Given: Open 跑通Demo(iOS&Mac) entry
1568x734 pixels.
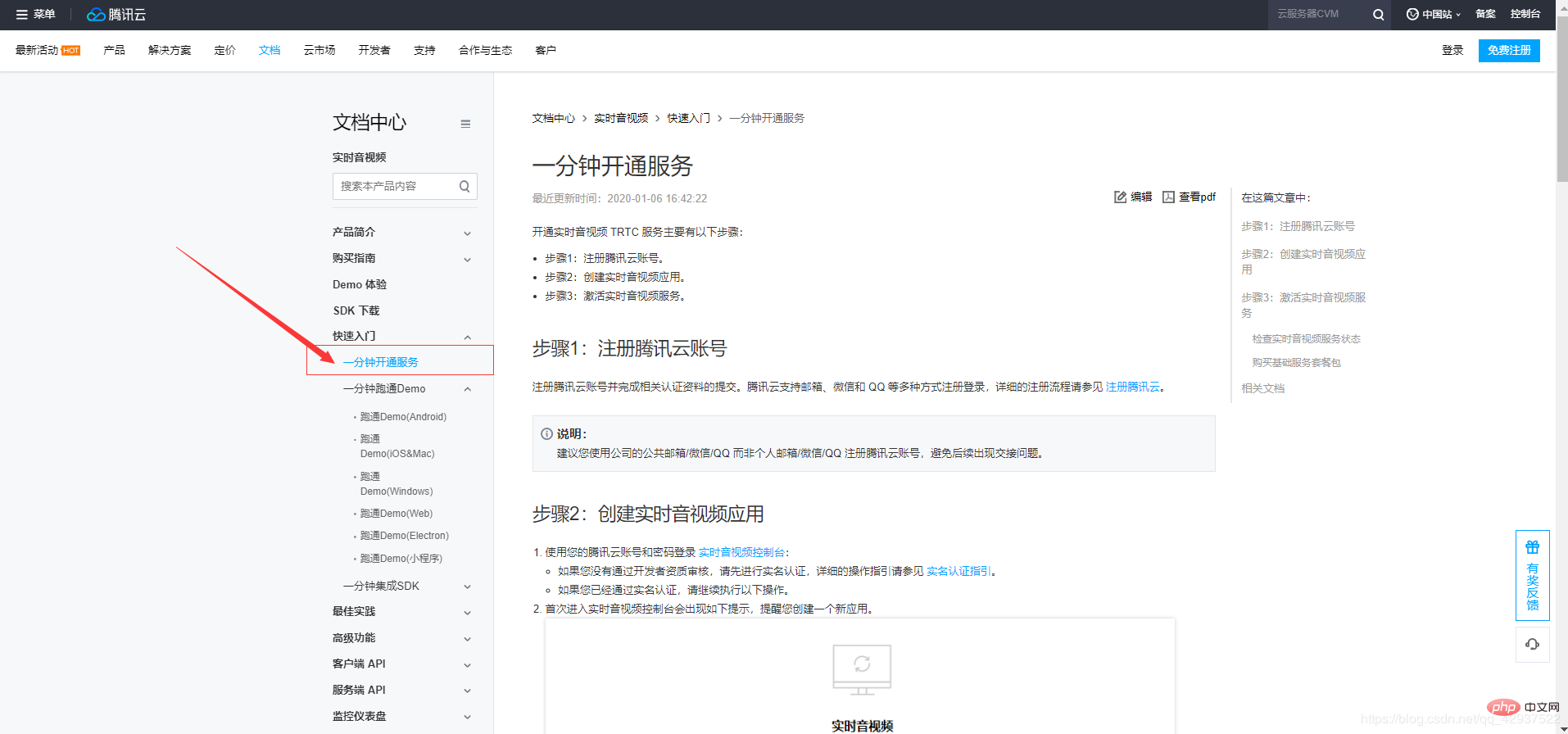Looking at the screenshot, I should [x=397, y=446].
